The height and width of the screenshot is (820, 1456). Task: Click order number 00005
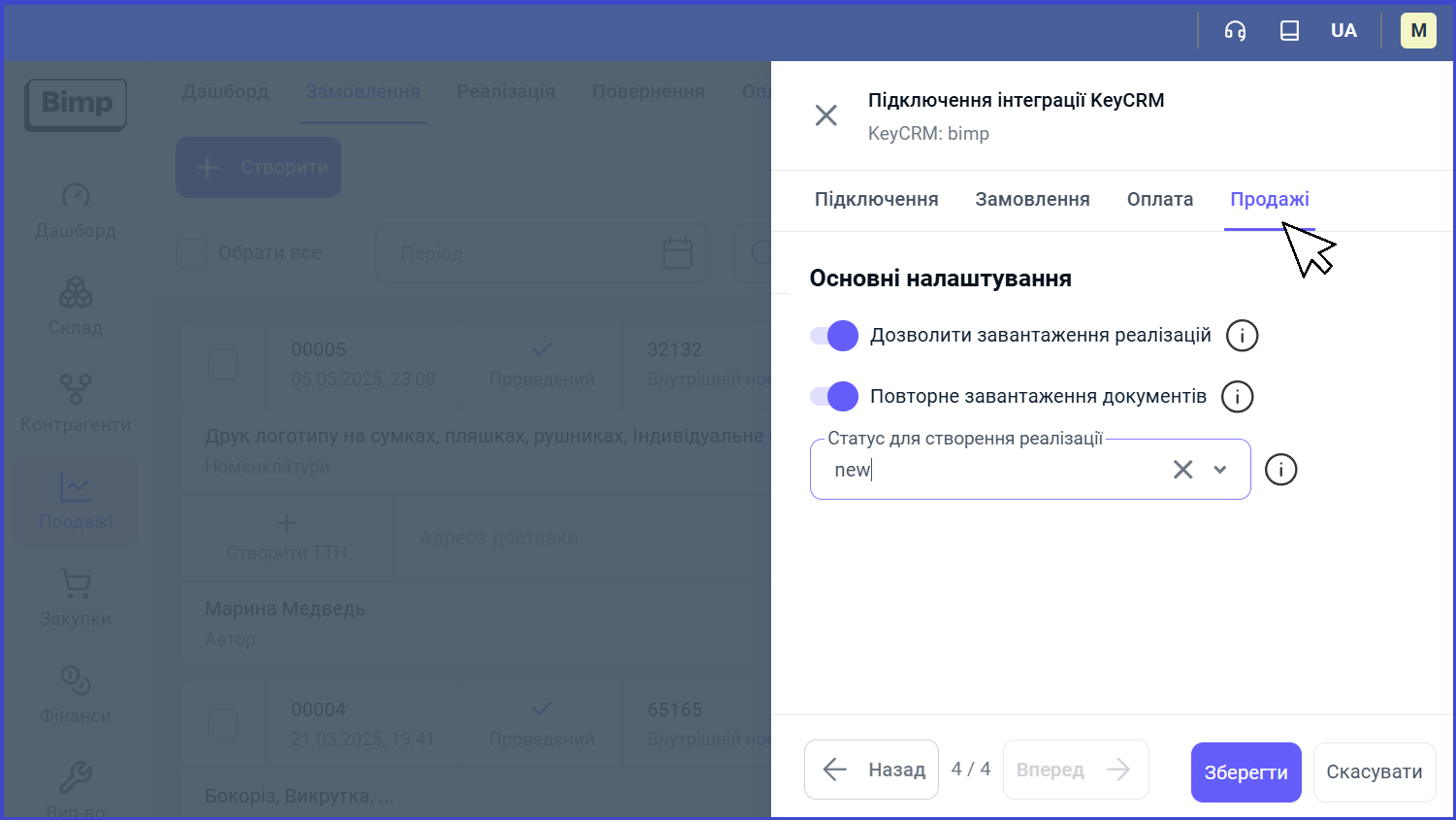tap(318, 349)
